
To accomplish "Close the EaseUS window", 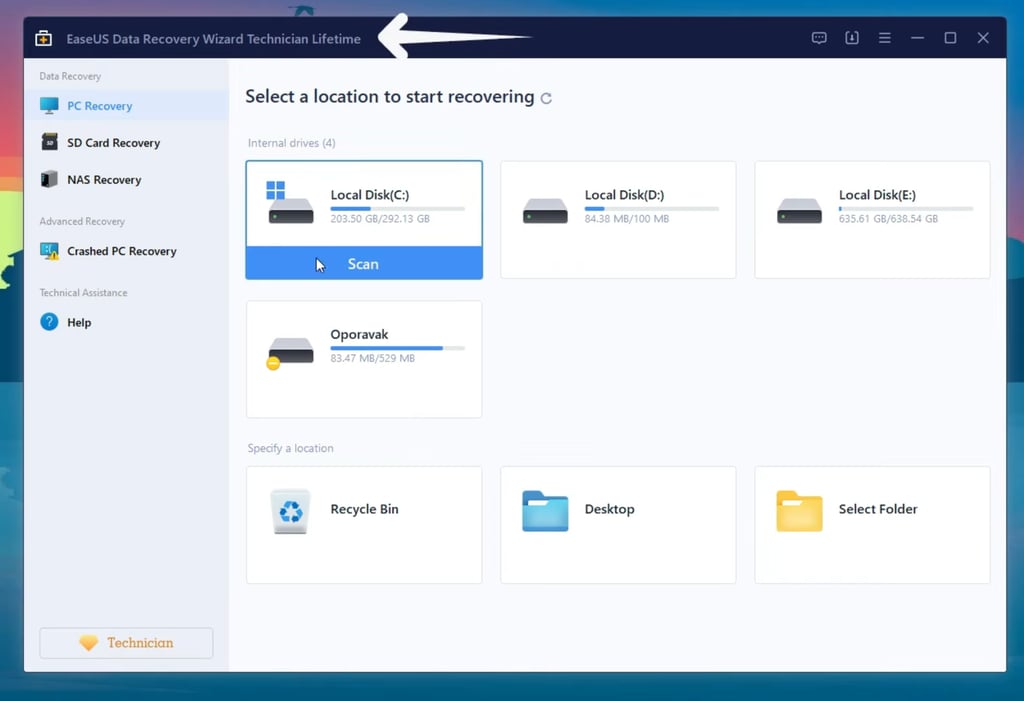I will 983,38.
